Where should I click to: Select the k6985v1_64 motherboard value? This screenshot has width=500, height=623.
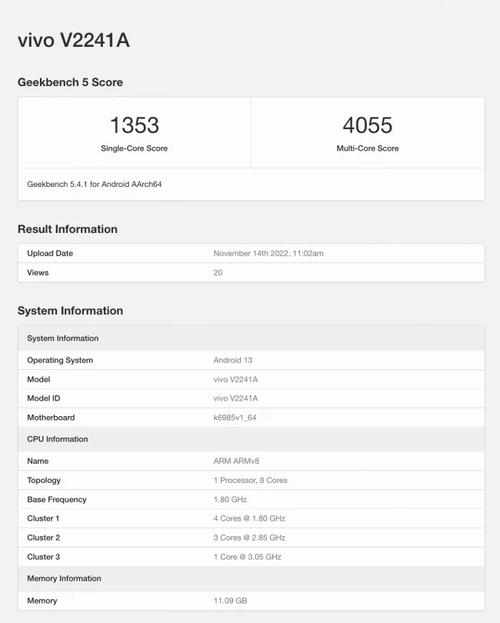235,418
